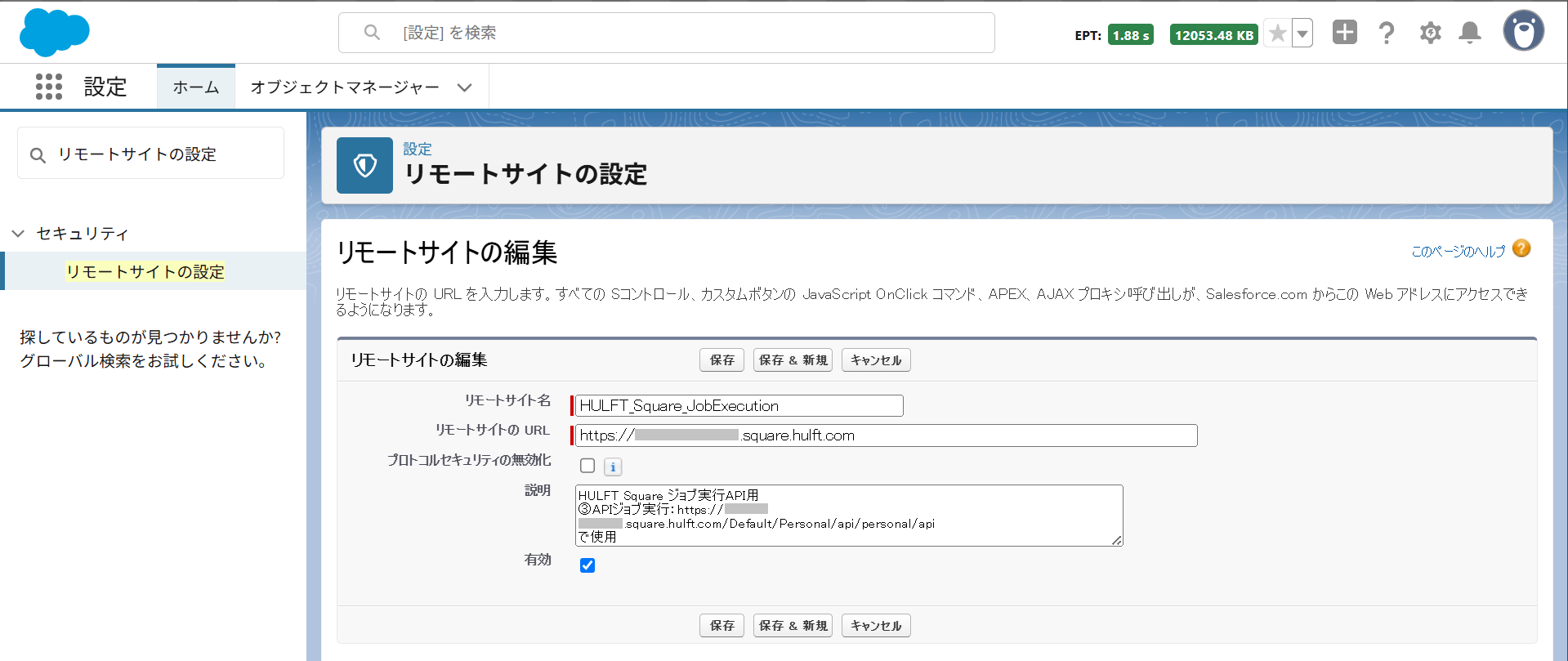Click the top 保存 button
1568x661 pixels.
pyautogui.click(x=721, y=360)
